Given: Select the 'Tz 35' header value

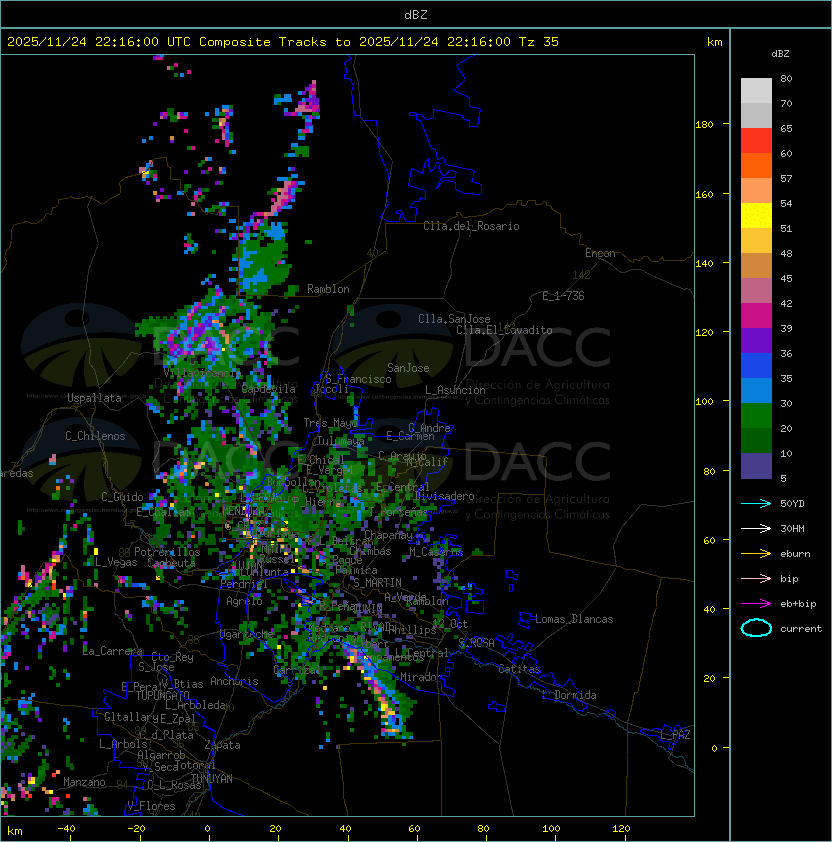Looking at the screenshot, I should (x=539, y=42).
